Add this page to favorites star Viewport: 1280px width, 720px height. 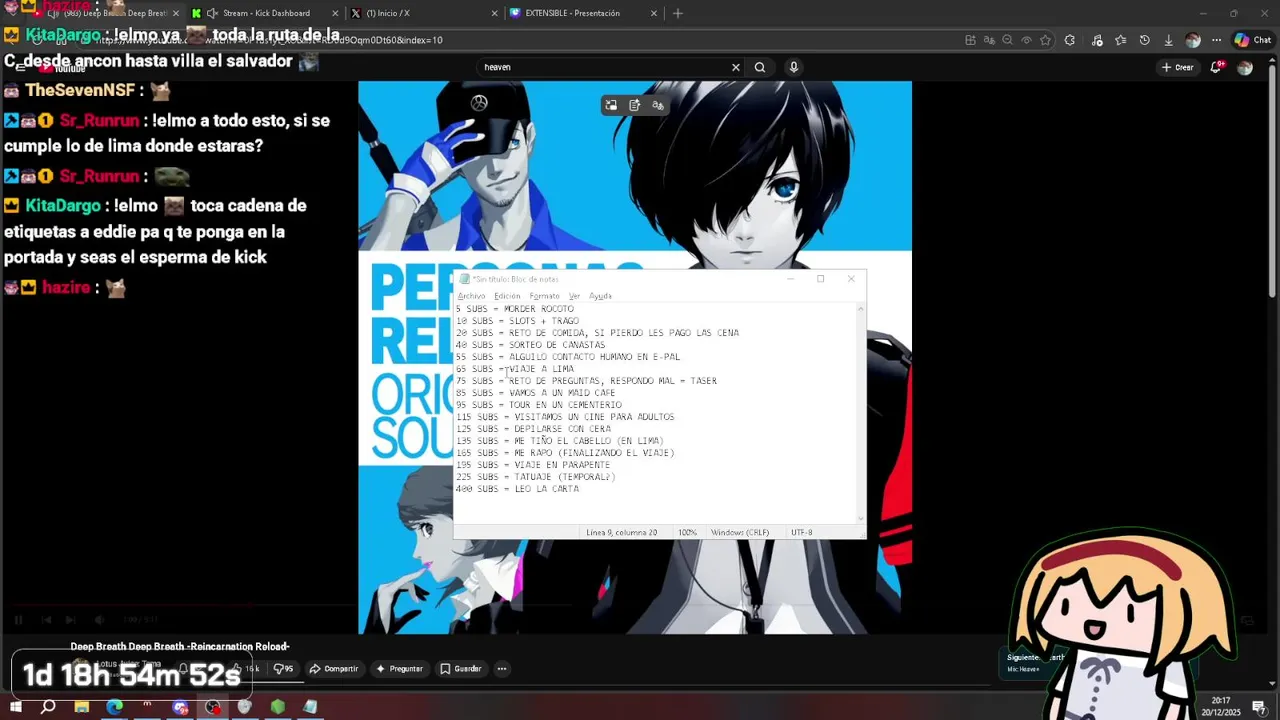click(x=1045, y=40)
